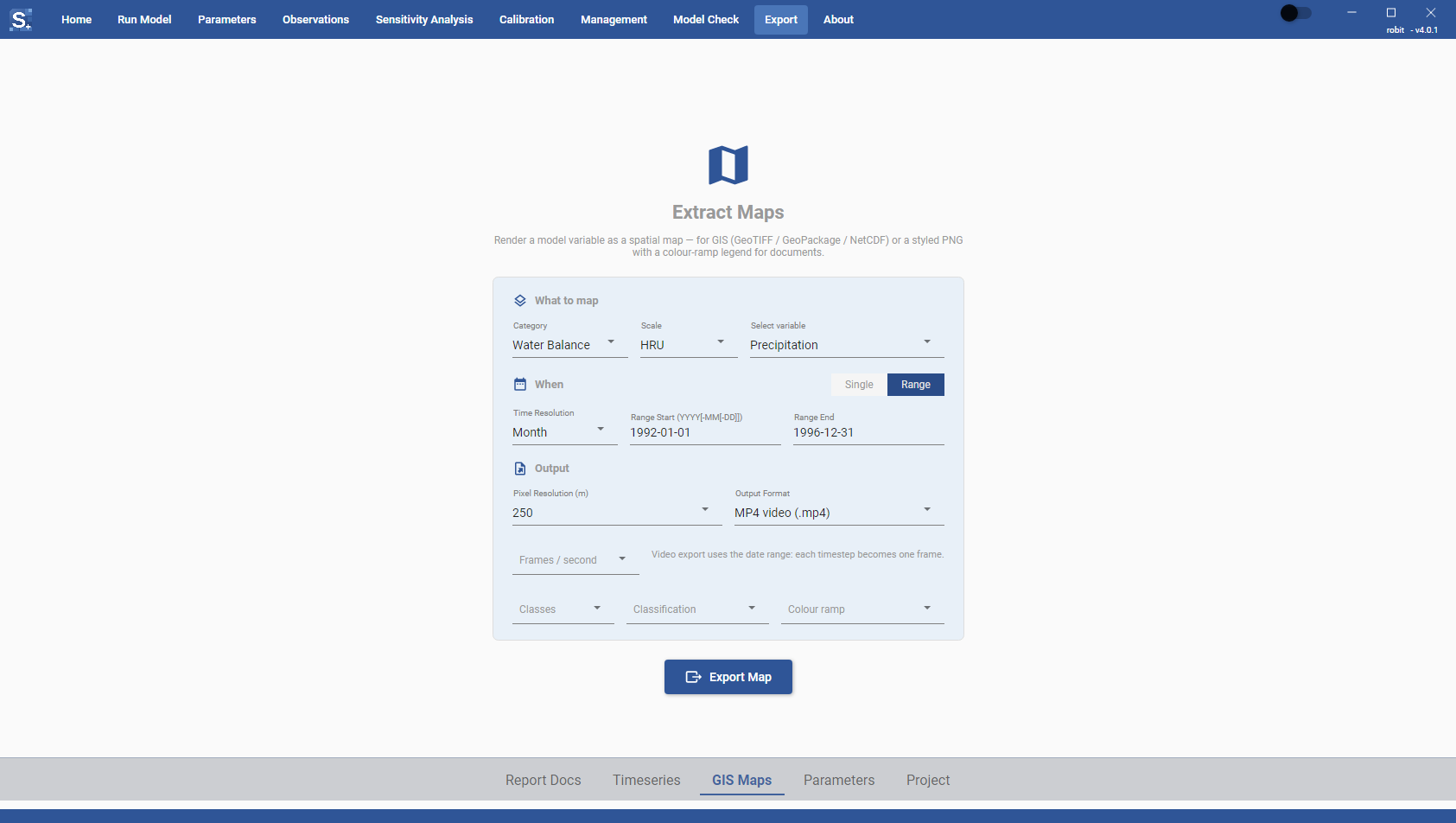Toggle the dark mode switch
Image resolution: width=1456 pixels, height=823 pixels.
click(x=1296, y=13)
